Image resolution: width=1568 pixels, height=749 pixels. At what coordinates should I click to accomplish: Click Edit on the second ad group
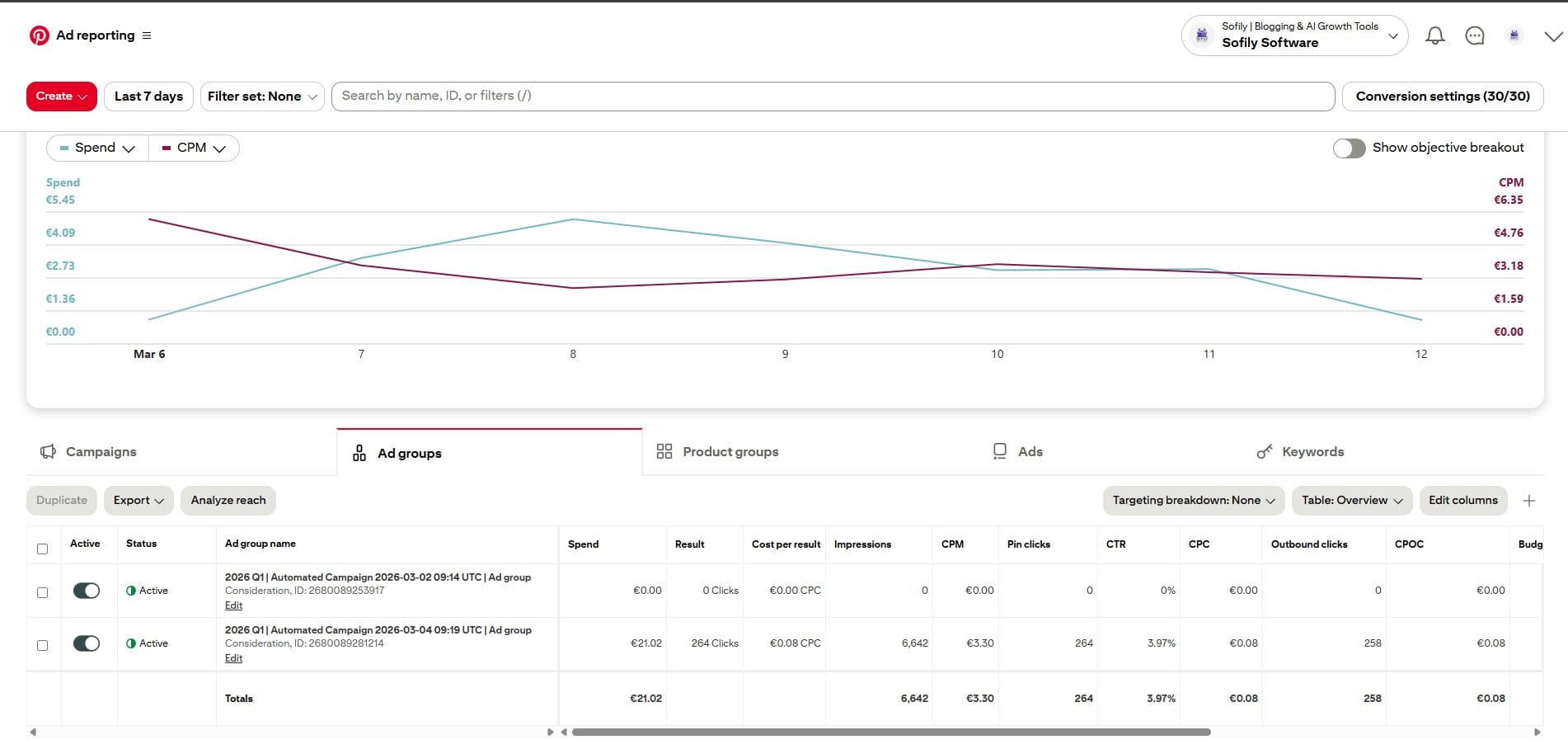point(233,657)
